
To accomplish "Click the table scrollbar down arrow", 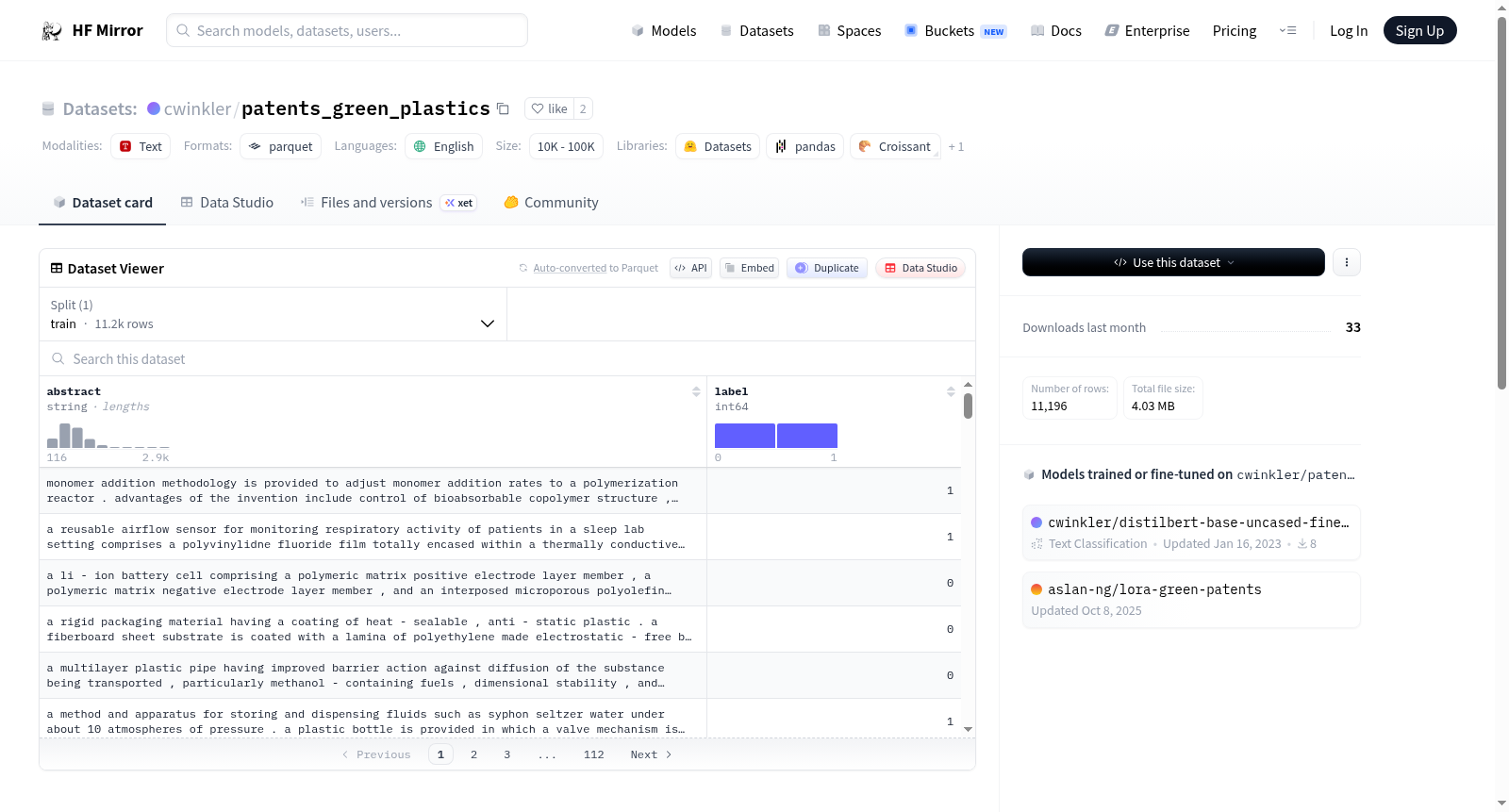I will (968, 729).
